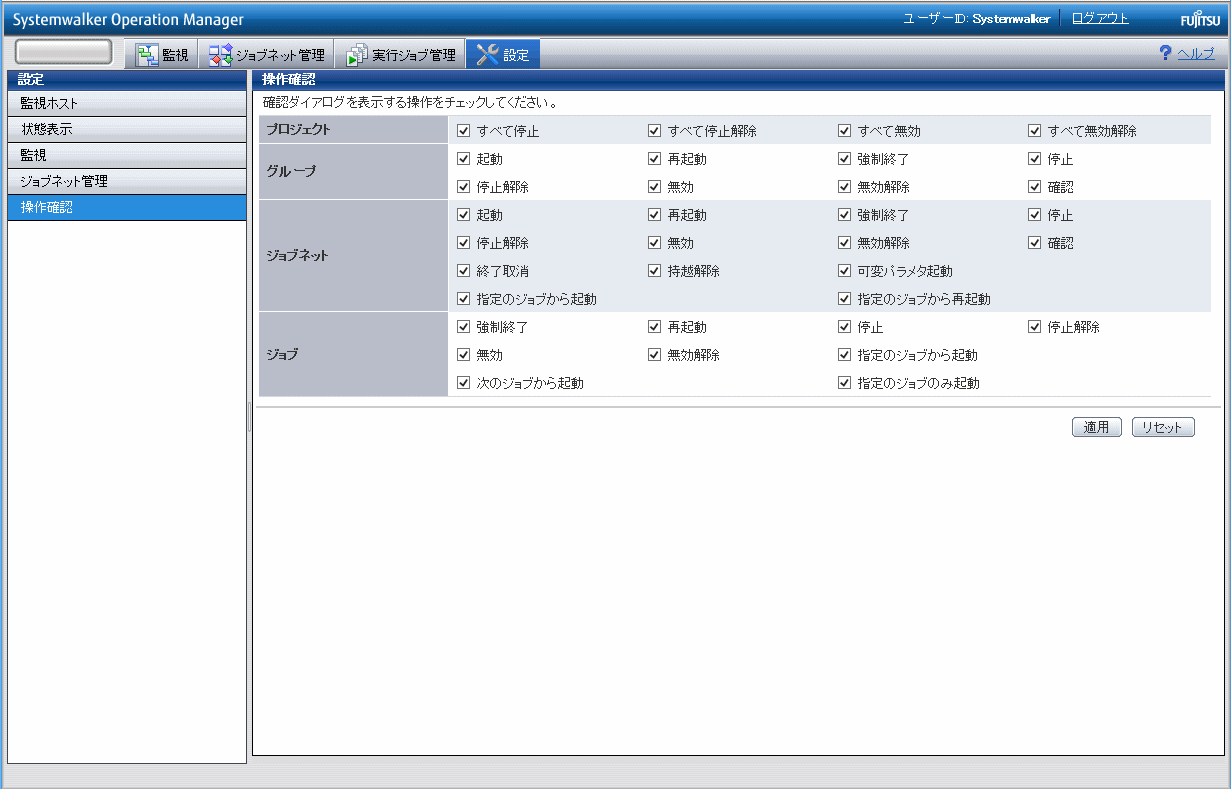
Task: Toggle グループ 起動 checkbox
Action: coord(464,158)
